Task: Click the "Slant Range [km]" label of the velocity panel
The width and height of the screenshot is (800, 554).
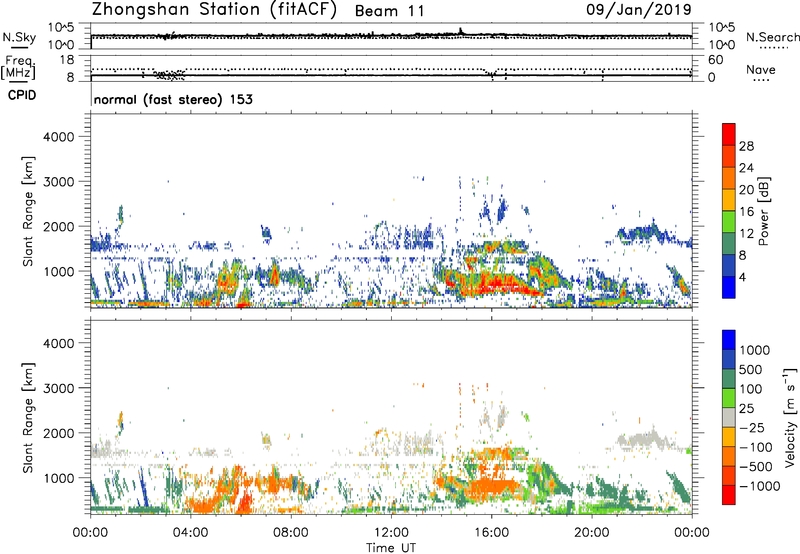Action: click(x=28, y=417)
